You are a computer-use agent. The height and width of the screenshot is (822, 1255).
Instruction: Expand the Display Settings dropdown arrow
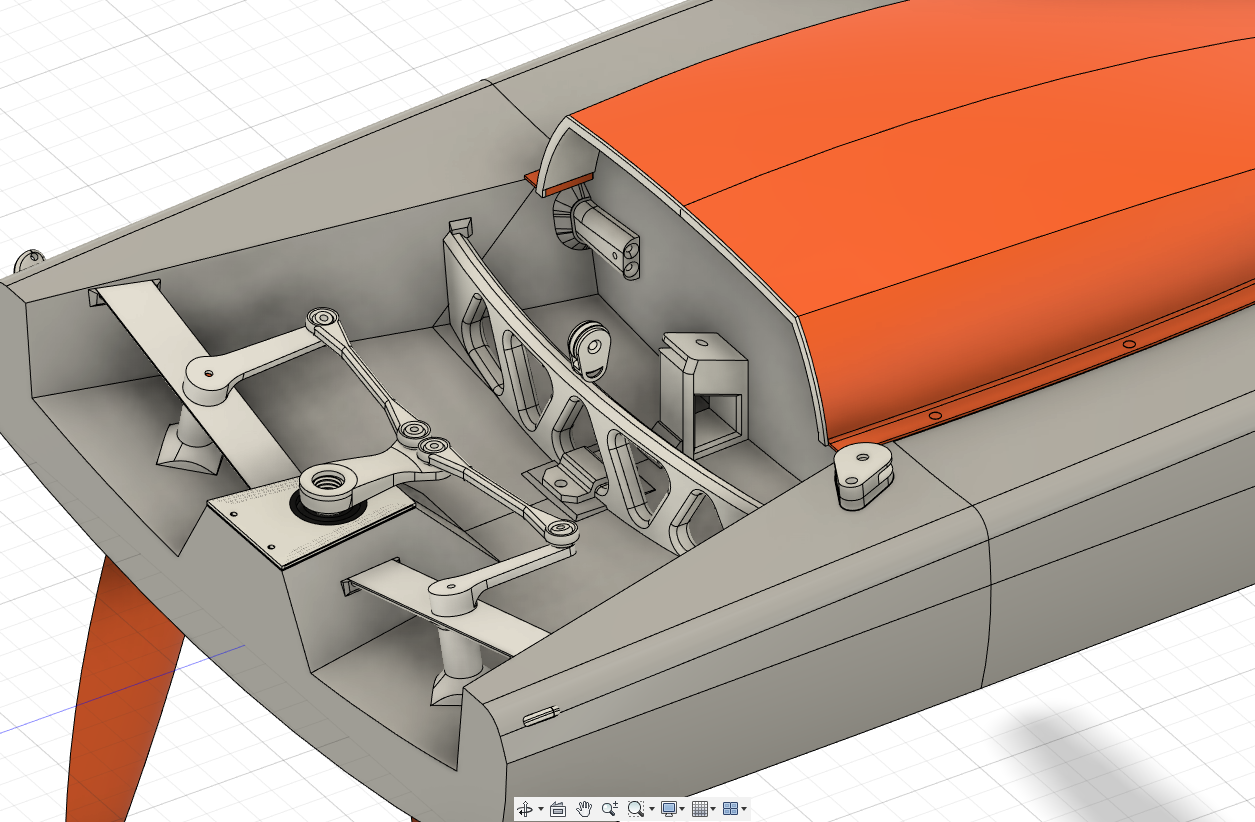pos(683,809)
